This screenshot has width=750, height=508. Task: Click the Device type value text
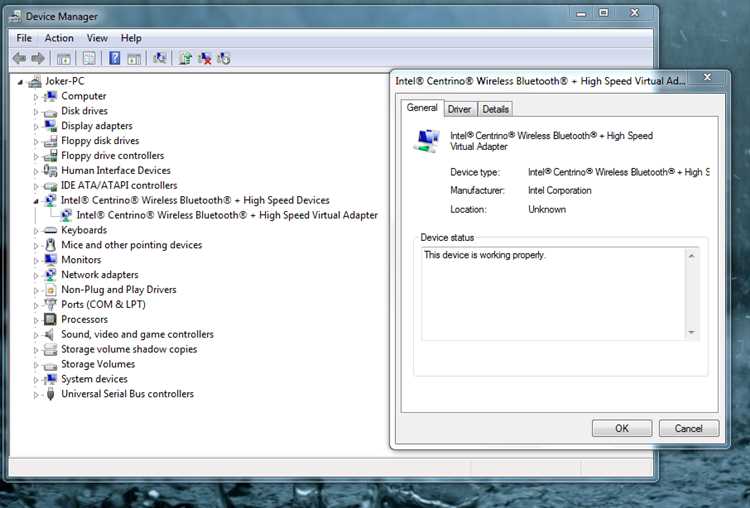[x=618, y=172]
